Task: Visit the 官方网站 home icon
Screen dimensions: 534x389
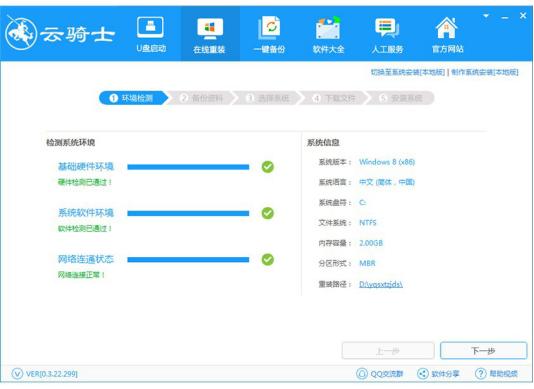Action: click(x=446, y=28)
